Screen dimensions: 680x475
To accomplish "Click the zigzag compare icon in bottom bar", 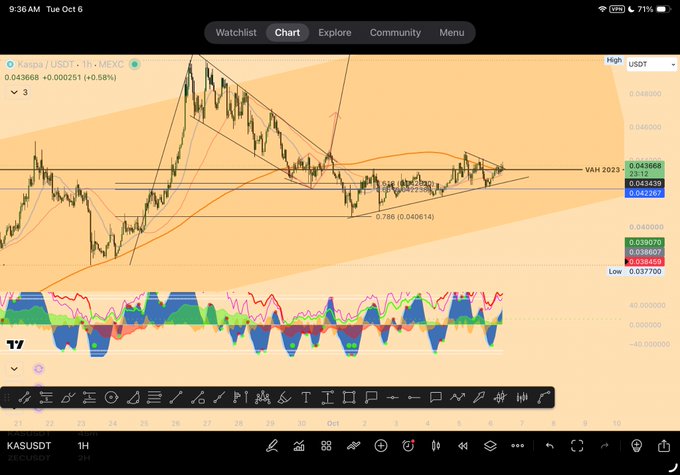I will coord(353,446).
